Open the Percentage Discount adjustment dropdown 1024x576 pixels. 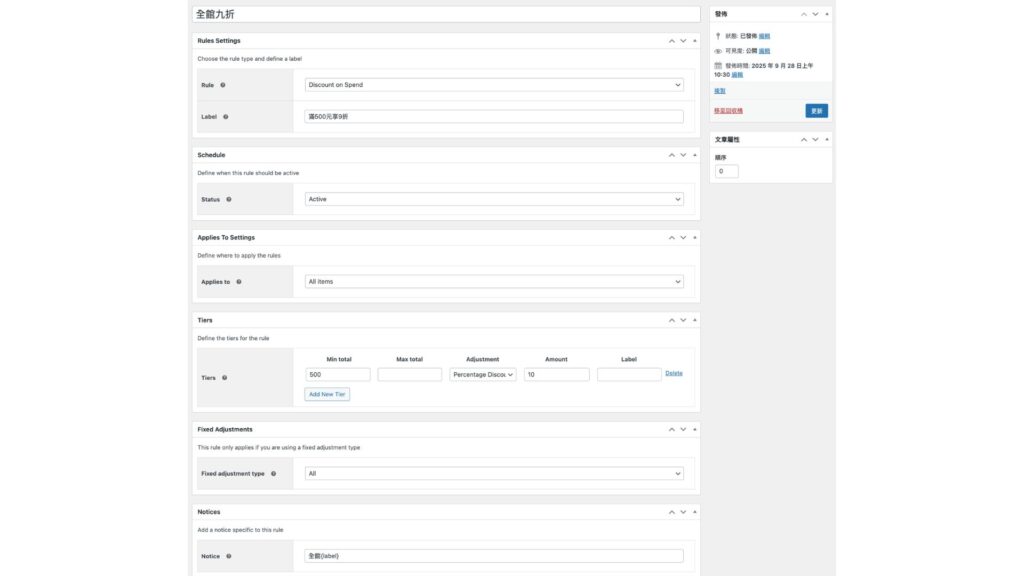point(483,375)
